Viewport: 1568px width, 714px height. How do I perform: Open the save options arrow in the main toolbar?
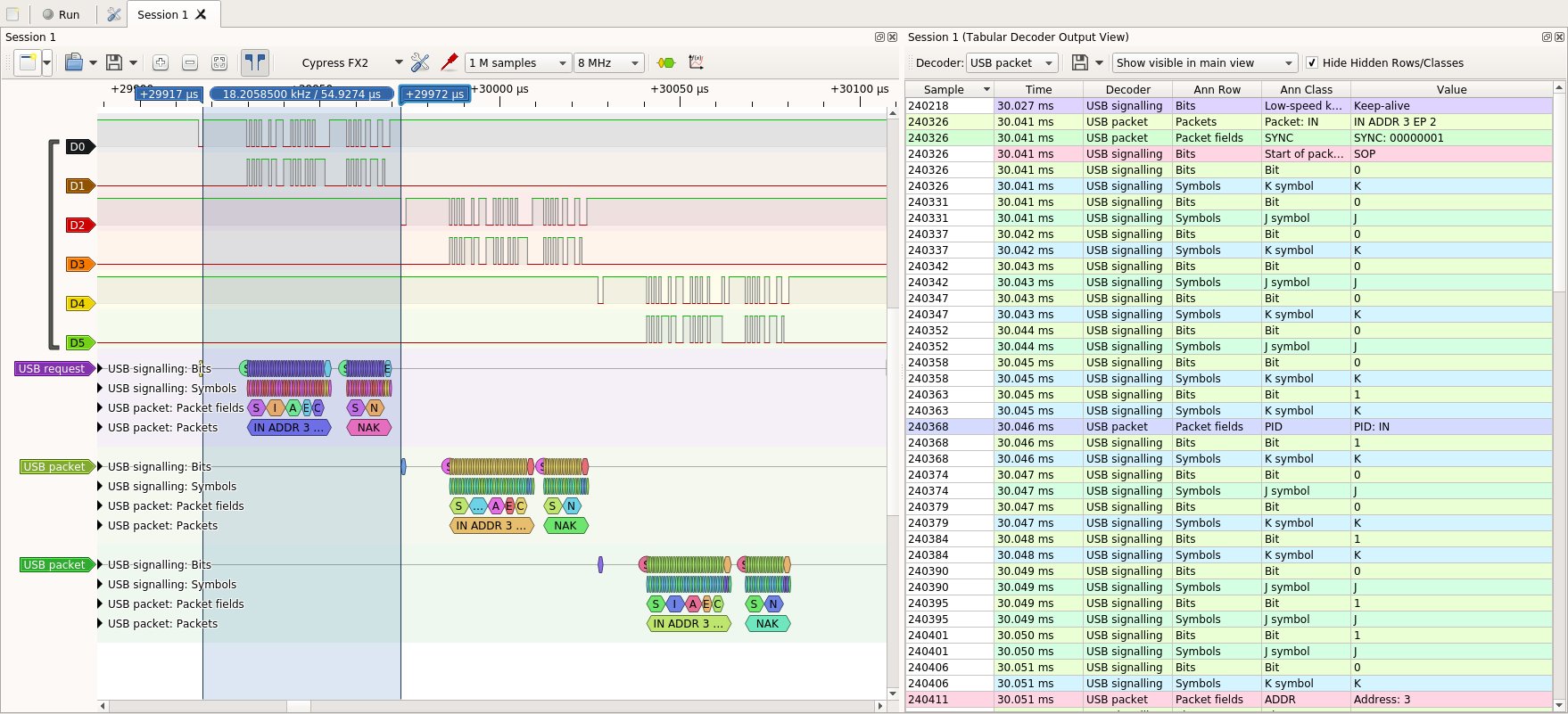pos(133,62)
